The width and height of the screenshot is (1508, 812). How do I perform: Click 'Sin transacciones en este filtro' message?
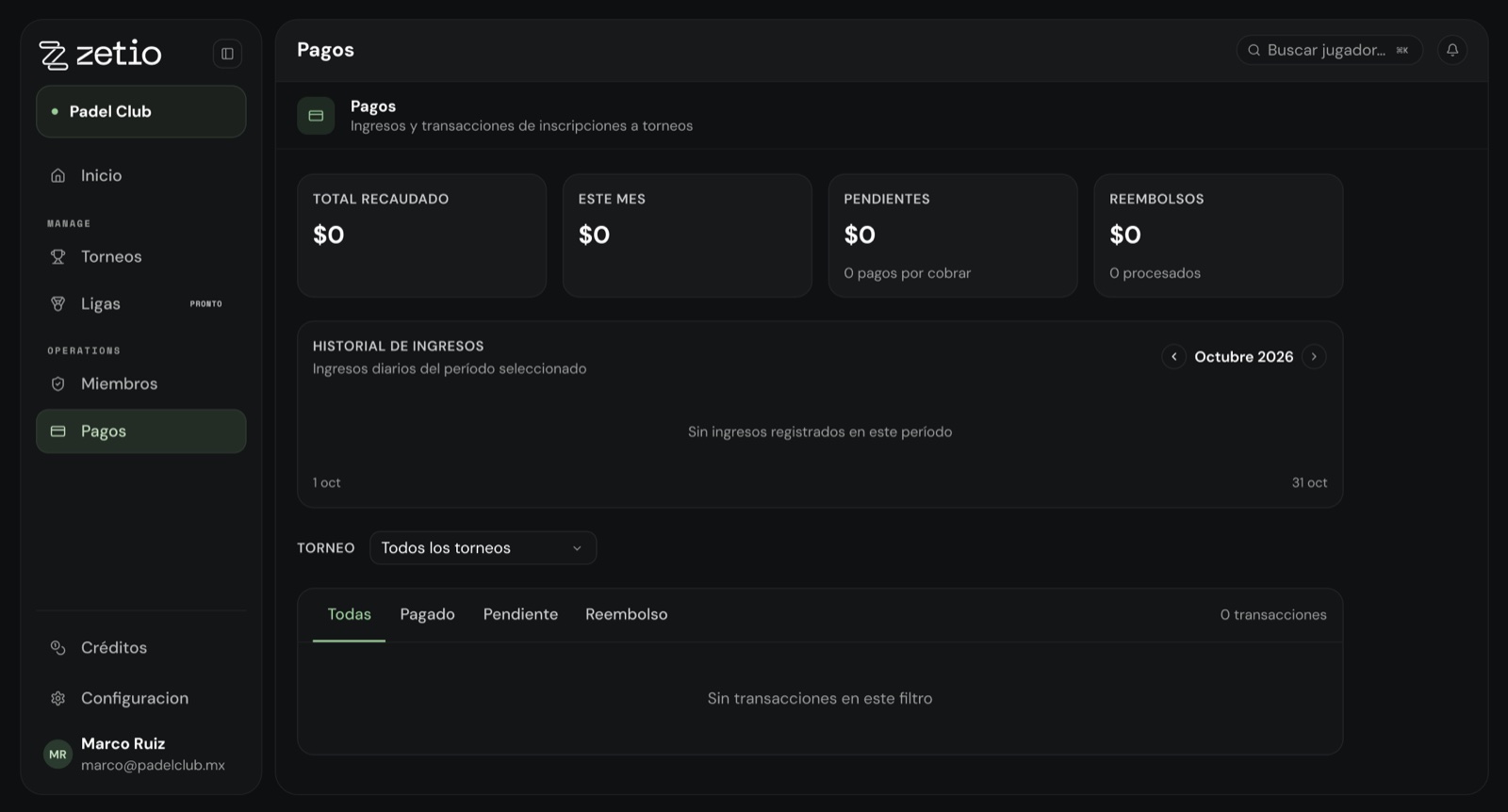click(x=820, y=699)
